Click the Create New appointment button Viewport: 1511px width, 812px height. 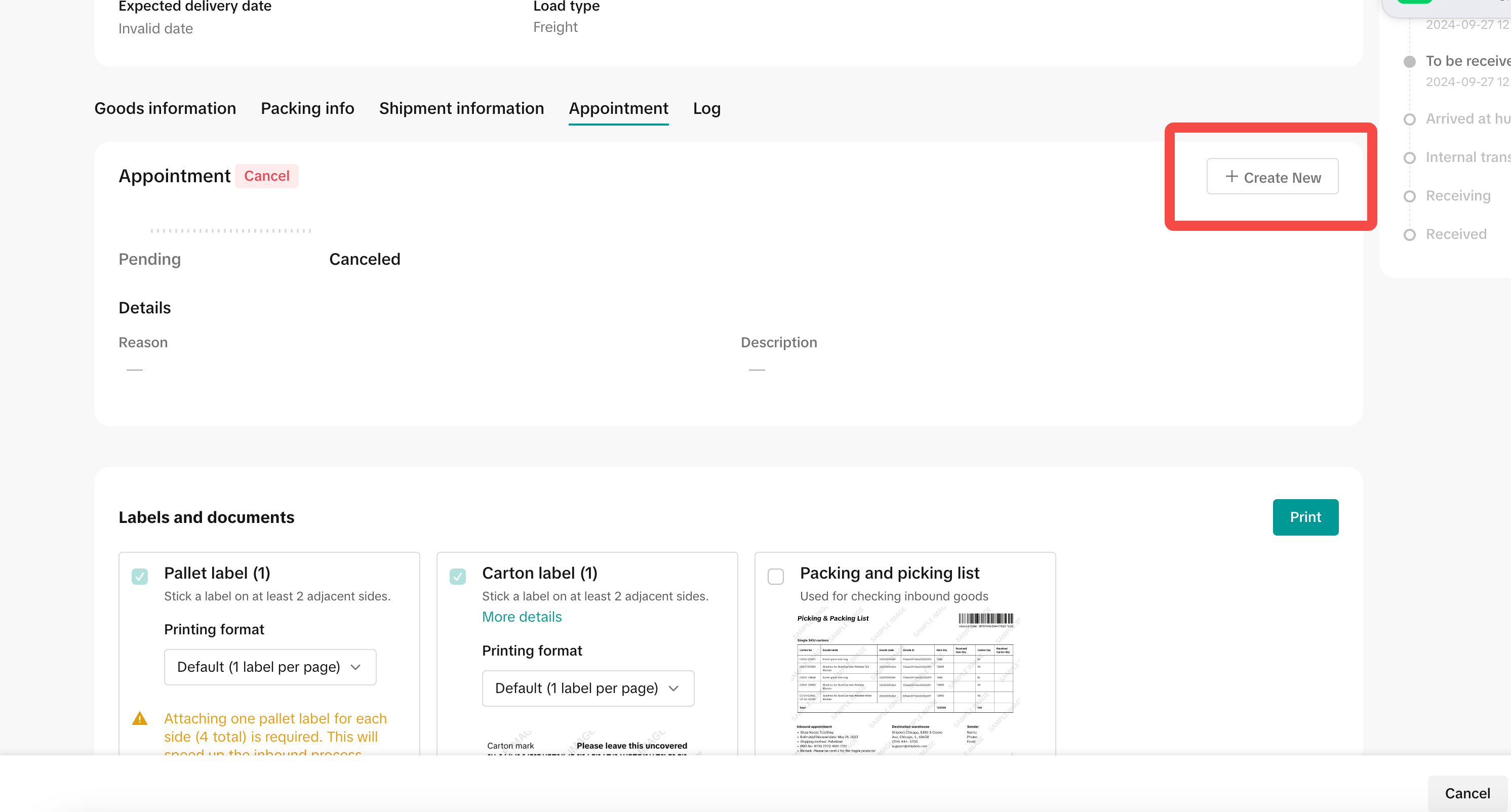tap(1271, 177)
